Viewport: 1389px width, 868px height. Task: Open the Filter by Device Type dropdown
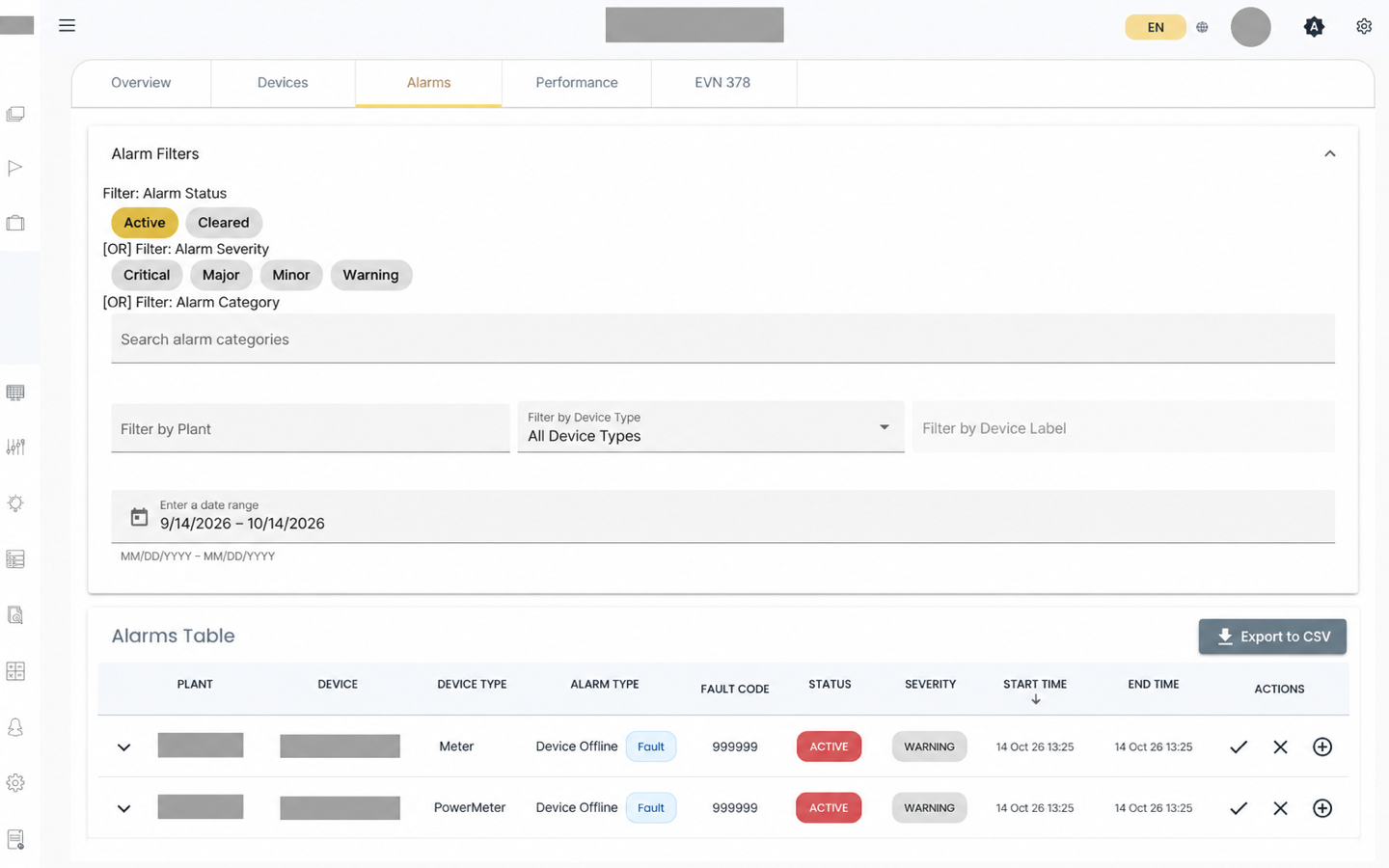click(711, 427)
